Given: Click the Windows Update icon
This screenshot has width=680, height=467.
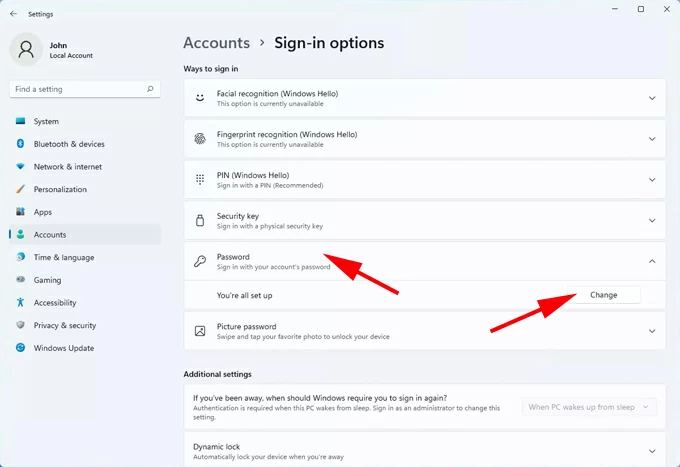Looking at the screenshot, I should click(x=20, y=348).
